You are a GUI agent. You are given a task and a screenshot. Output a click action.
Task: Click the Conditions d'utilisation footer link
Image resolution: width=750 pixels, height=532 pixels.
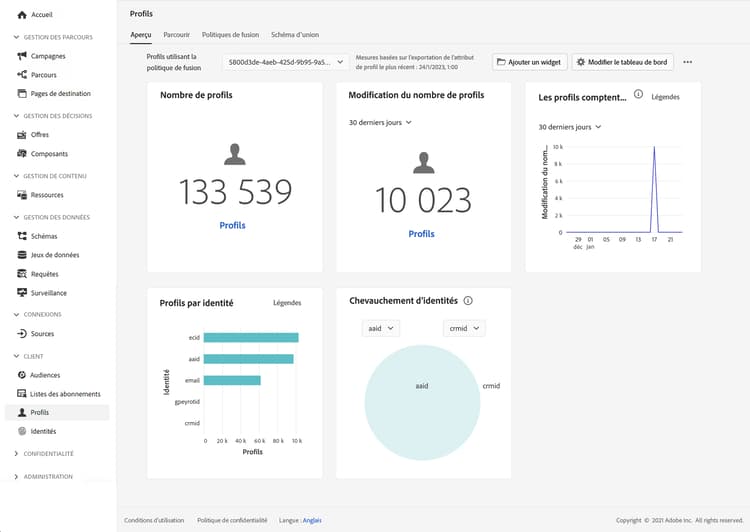[x=154, y=520]
